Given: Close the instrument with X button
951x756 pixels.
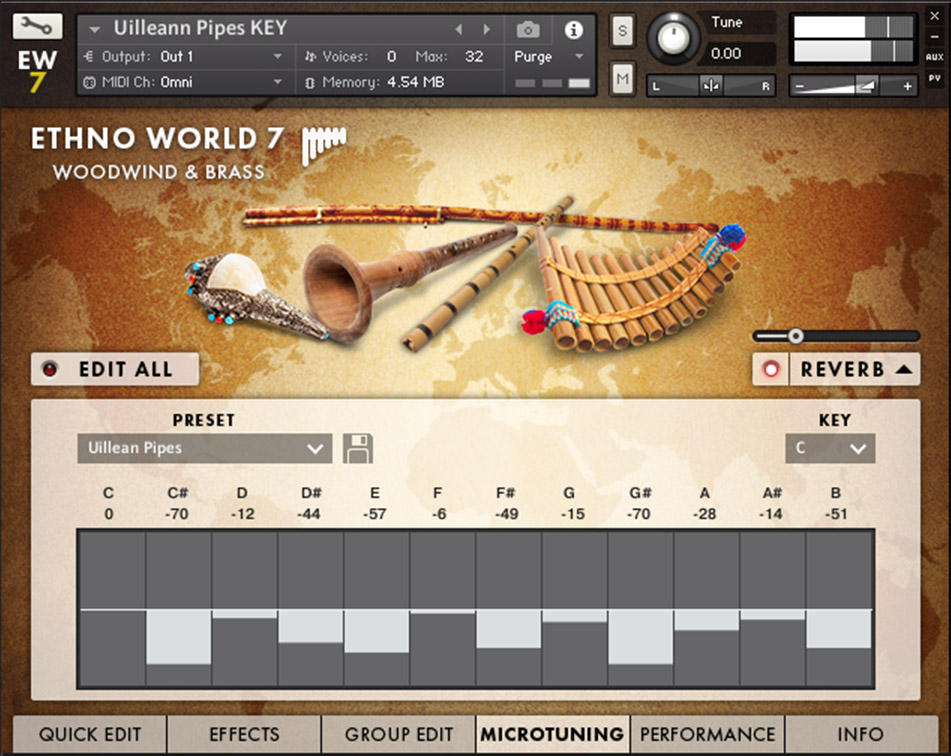Looking at the screenshot, I should click(935, 16).
